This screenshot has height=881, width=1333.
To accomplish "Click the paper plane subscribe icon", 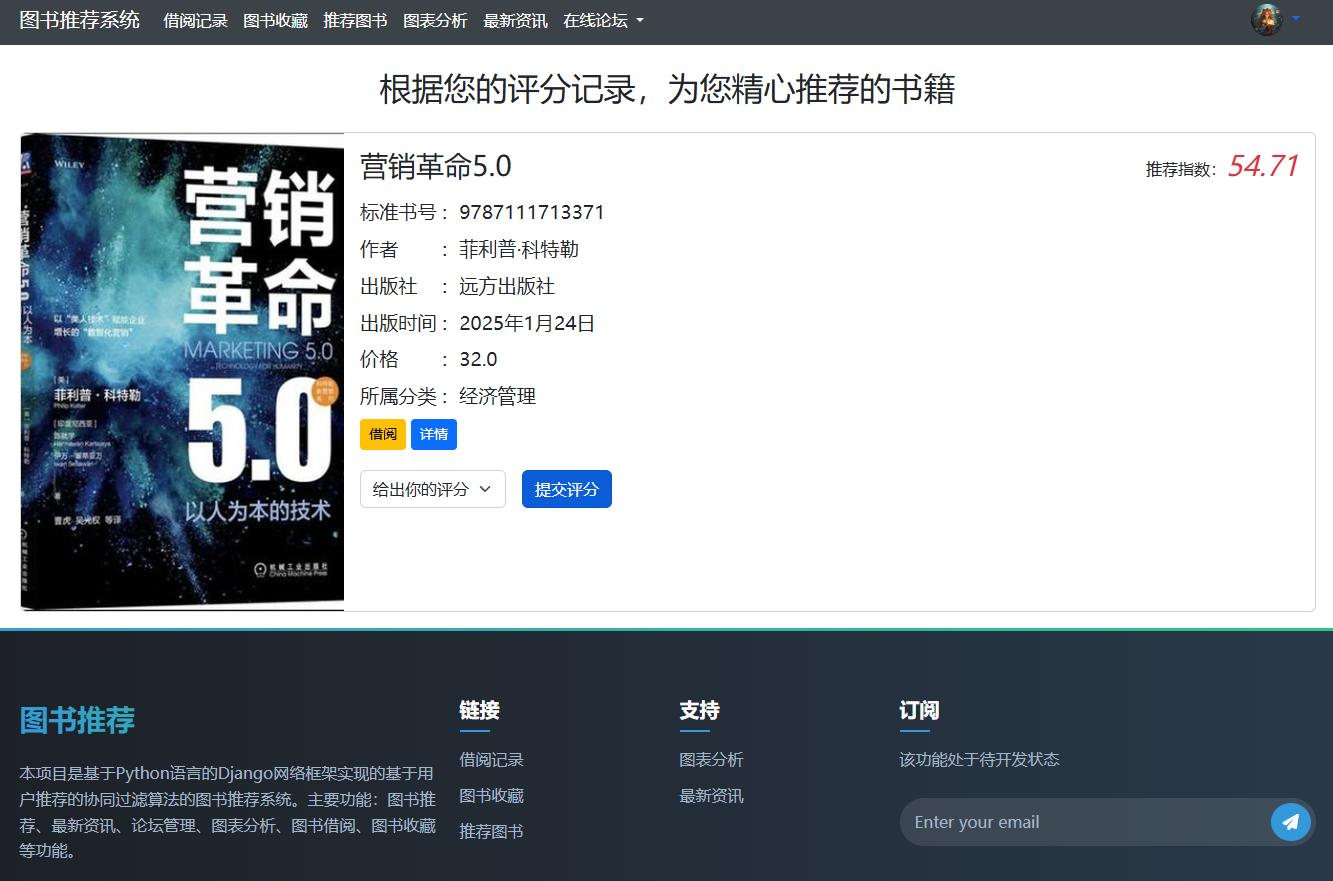I will [x=1291, y=822].
